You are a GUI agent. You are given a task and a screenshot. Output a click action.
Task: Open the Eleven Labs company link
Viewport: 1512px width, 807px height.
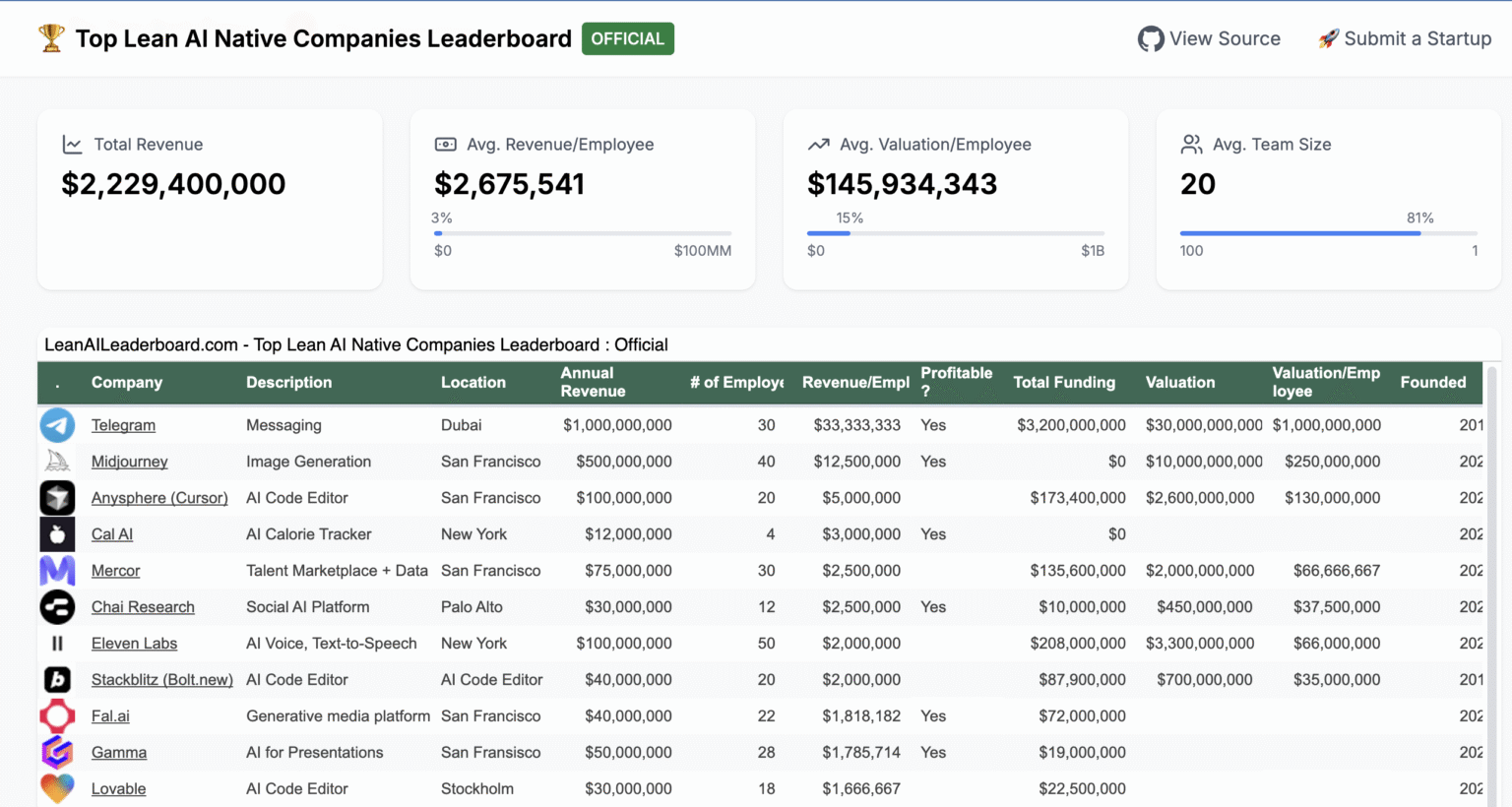134,644
